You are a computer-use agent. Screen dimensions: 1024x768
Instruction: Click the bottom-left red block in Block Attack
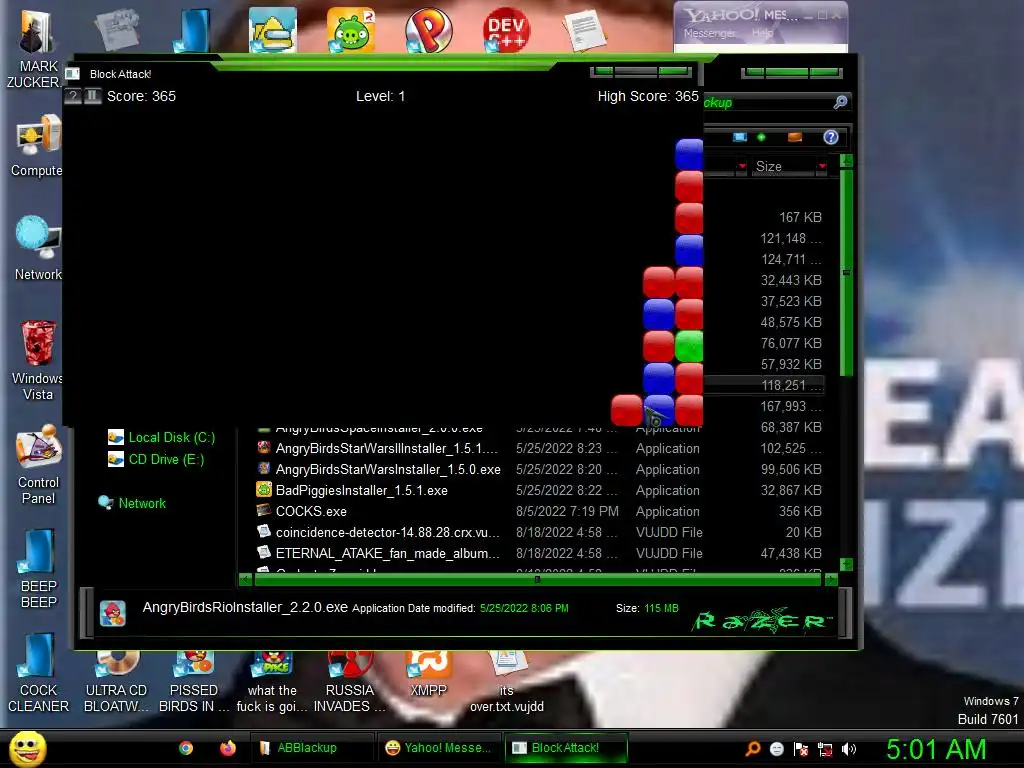(x=626, y=409)
